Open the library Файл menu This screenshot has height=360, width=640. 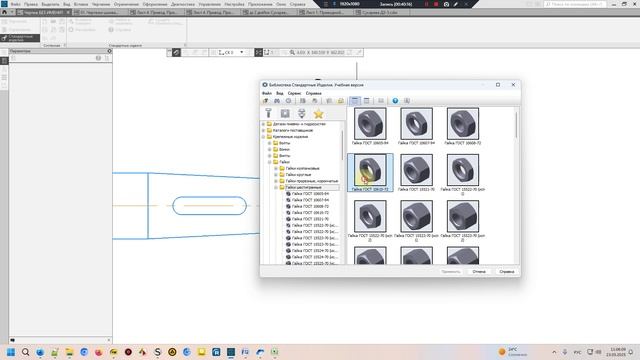pos(267,93)
